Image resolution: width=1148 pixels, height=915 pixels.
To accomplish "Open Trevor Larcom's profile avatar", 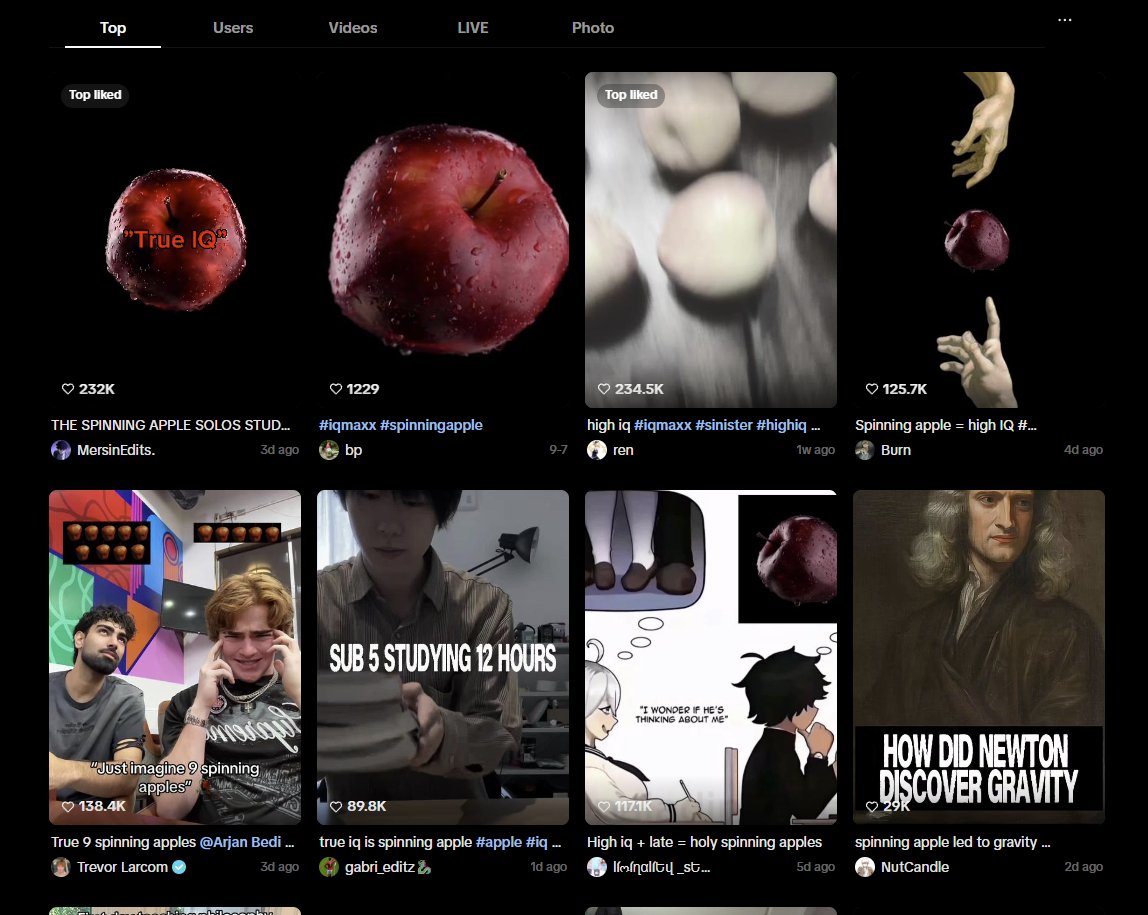I will [x=61, y=867].
